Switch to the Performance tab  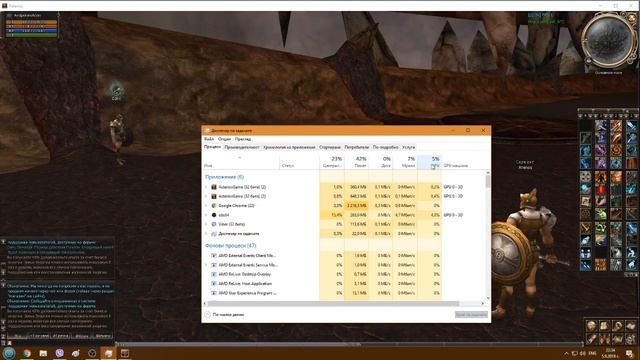pos(242,147)
